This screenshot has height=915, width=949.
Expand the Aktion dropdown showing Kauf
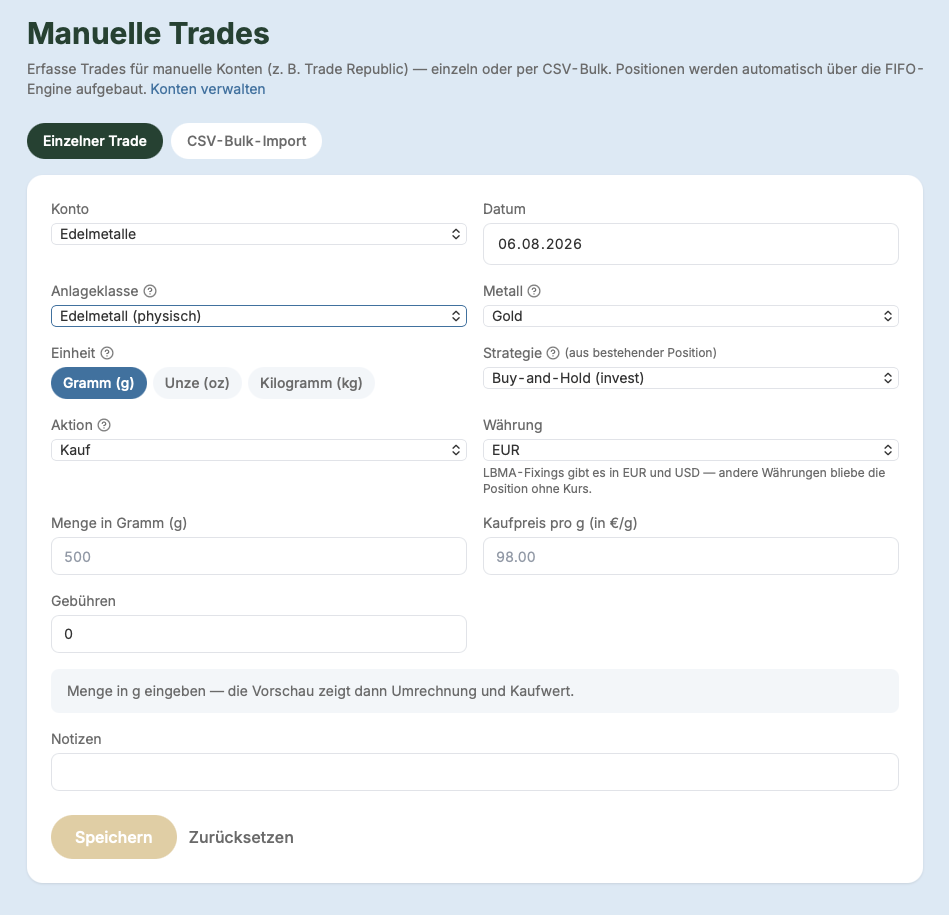tap(259, 450)
